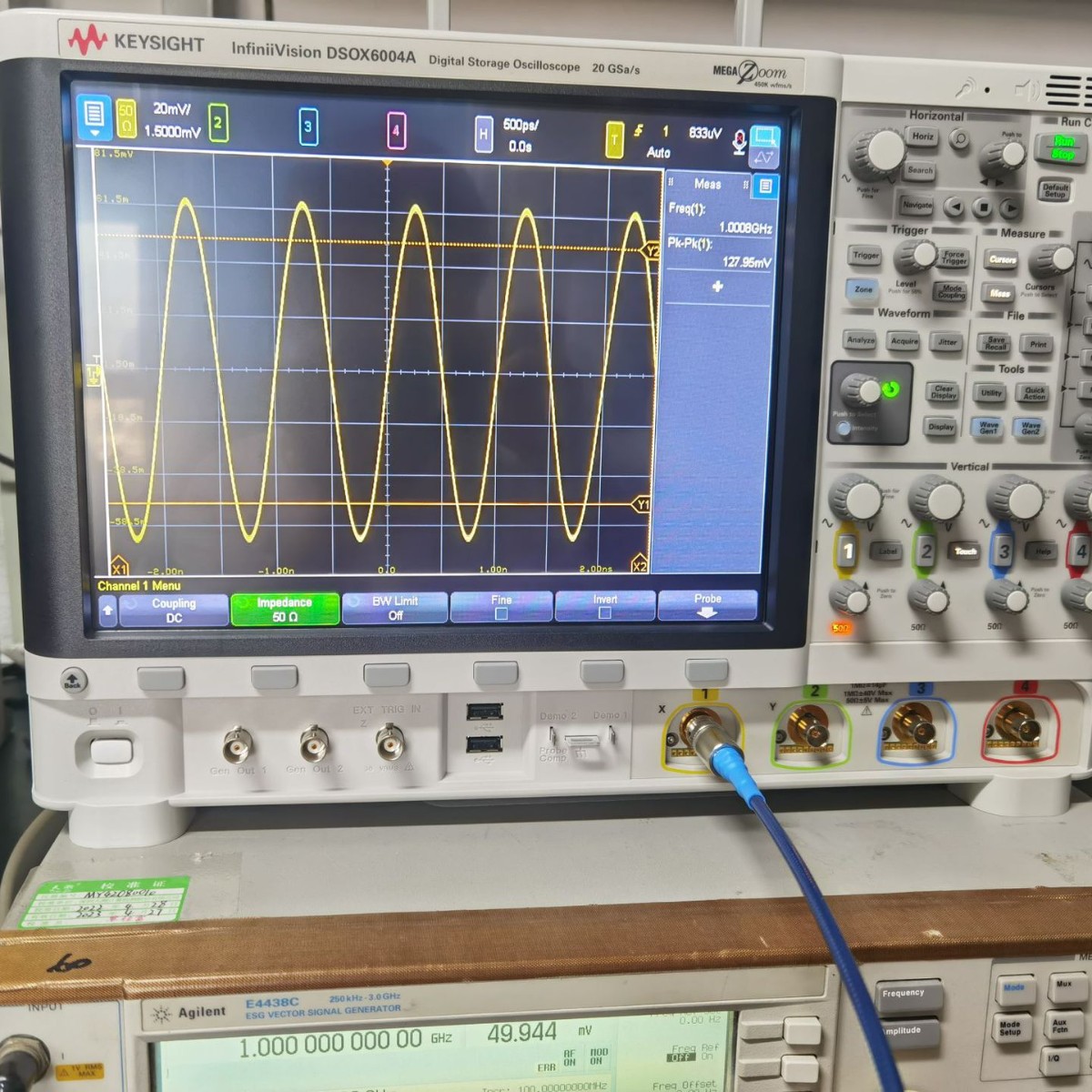Select the zoom box rectangle tool icon

click(765, 137)
